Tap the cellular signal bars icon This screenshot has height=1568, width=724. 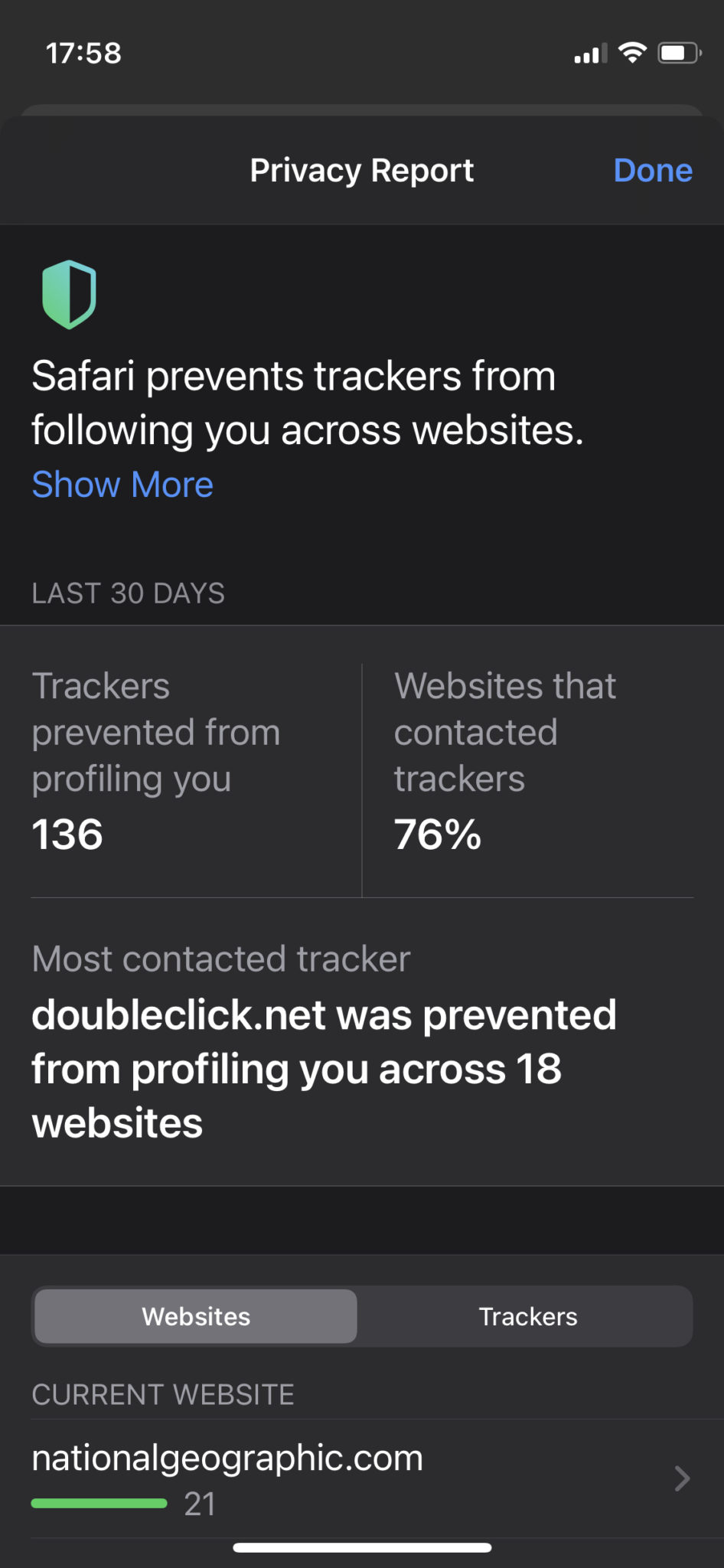pyautogui.click(x=590, y=54)
